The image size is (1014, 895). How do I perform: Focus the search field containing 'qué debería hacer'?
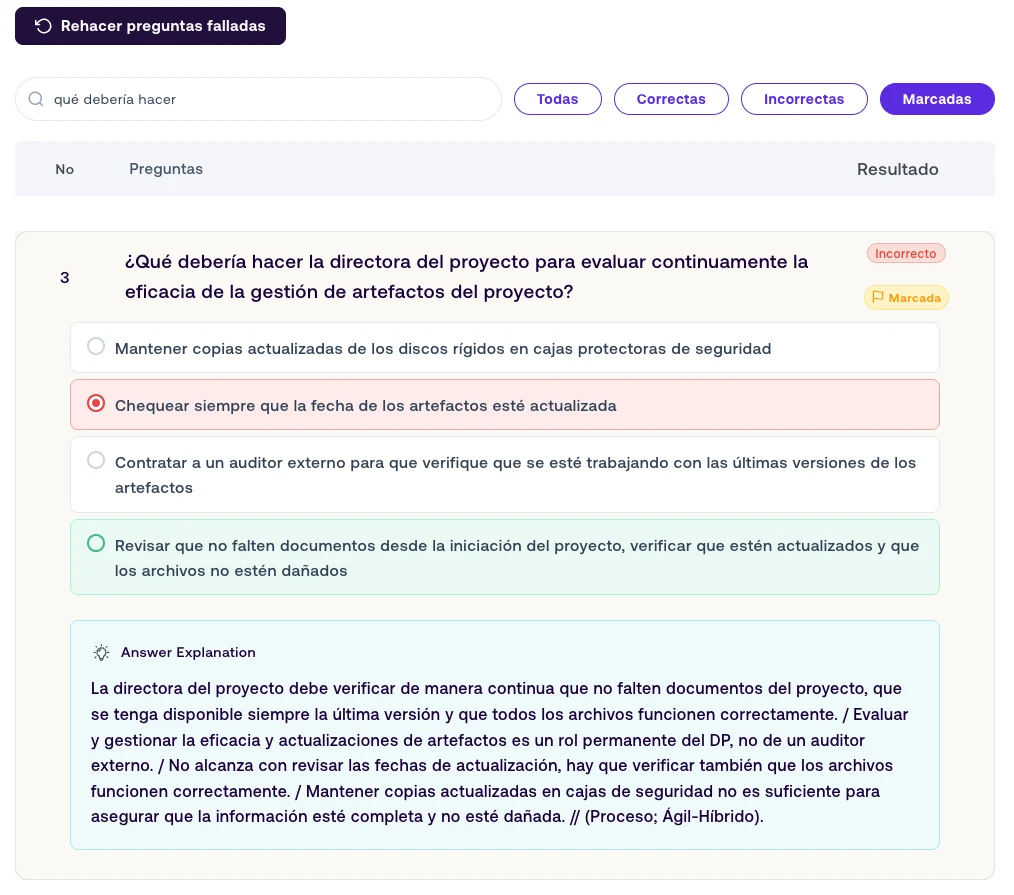pos(258,99)
